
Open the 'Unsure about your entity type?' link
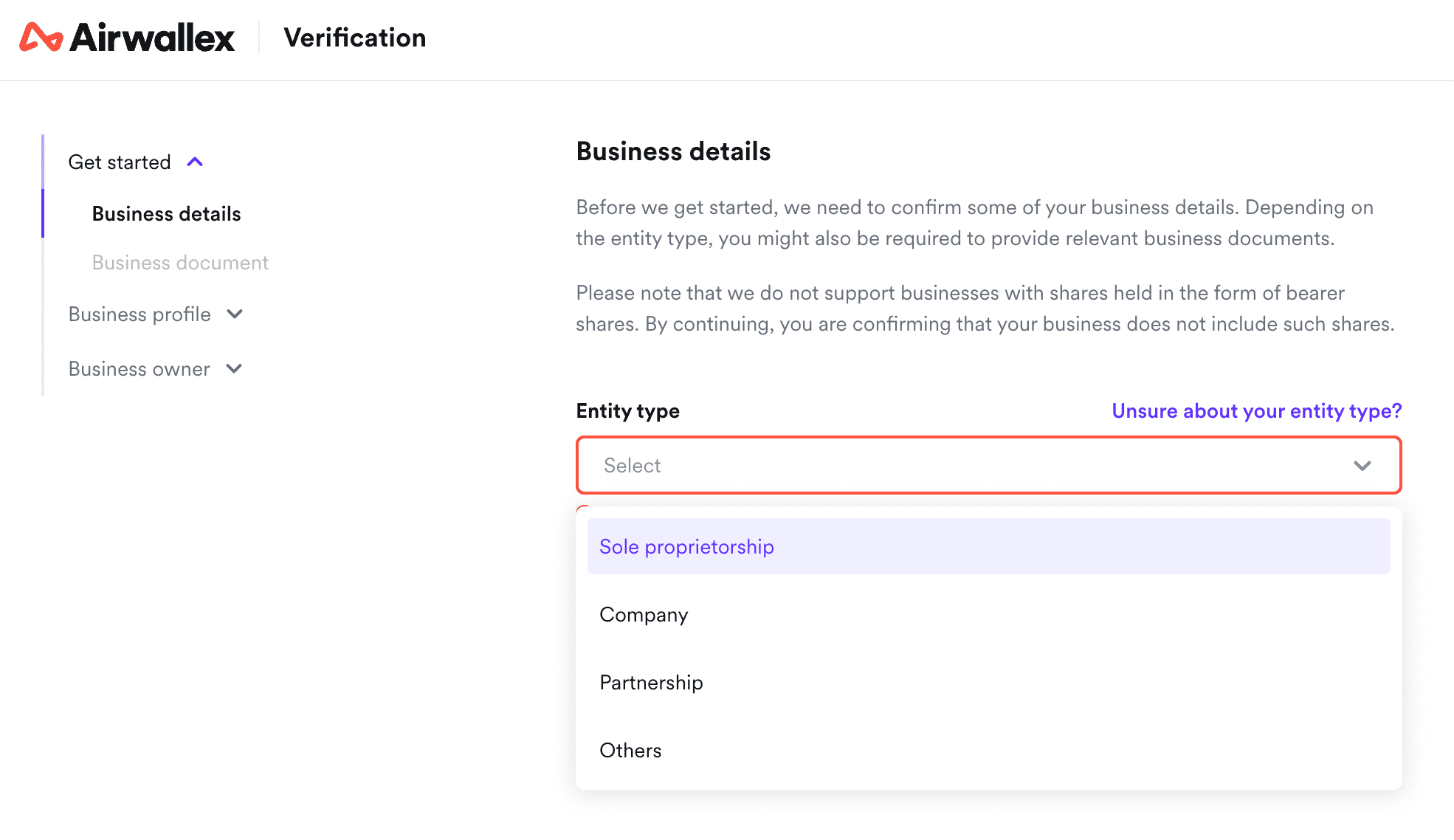click(x=1256, y=411)
